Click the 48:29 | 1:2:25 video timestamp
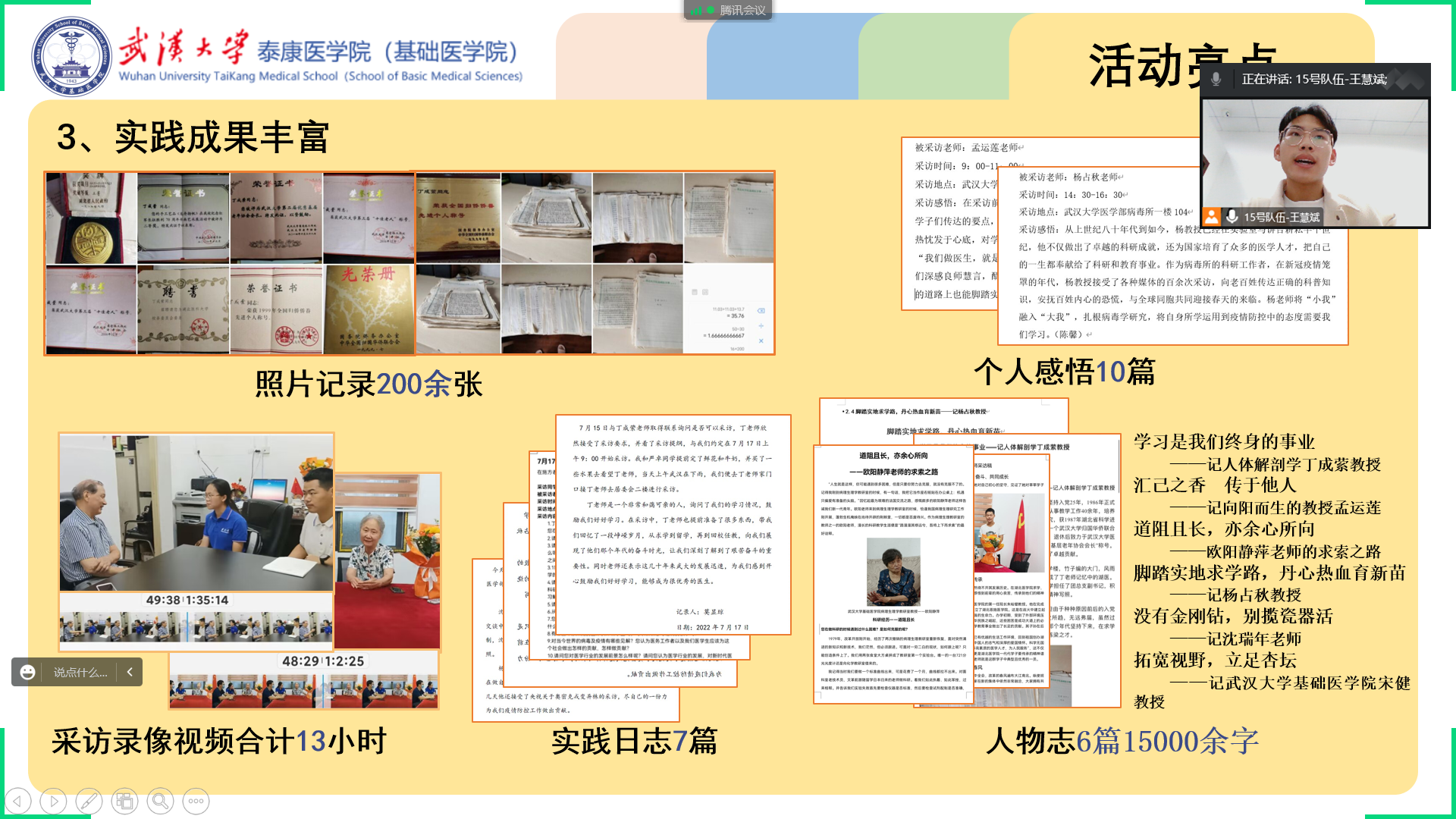The width and height of the screenshot is (1456, 819). tap(323, 661)
